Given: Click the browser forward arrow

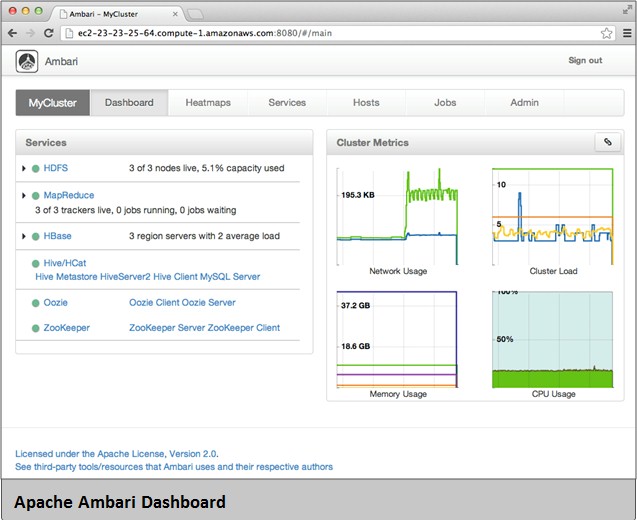Looking at the screenshot, I should [30, 33].
